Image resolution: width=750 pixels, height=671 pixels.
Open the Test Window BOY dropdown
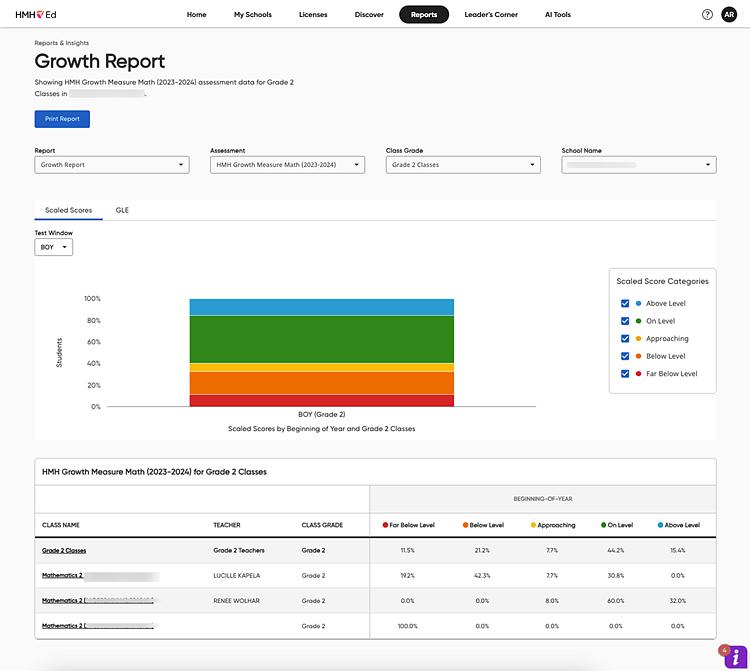(x=54, y=247)
